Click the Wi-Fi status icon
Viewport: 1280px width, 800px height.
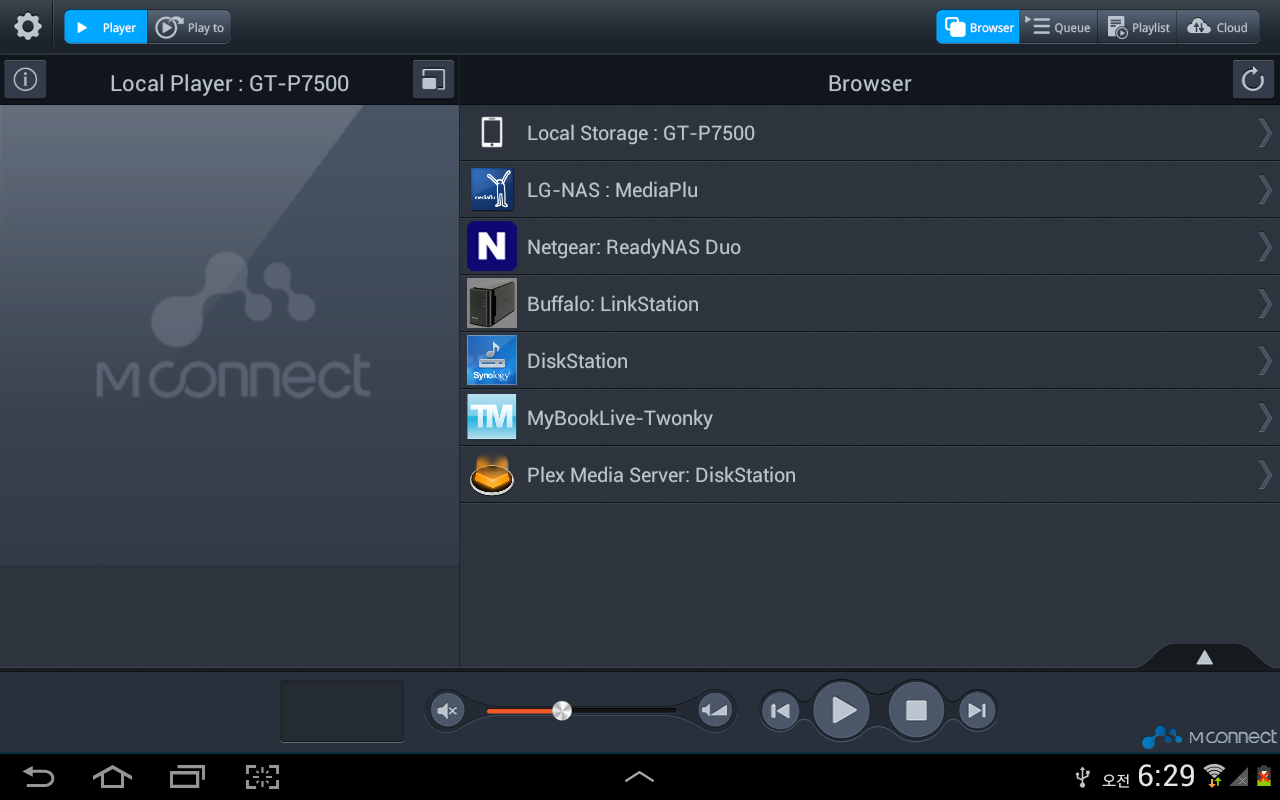pos(1214,775)
